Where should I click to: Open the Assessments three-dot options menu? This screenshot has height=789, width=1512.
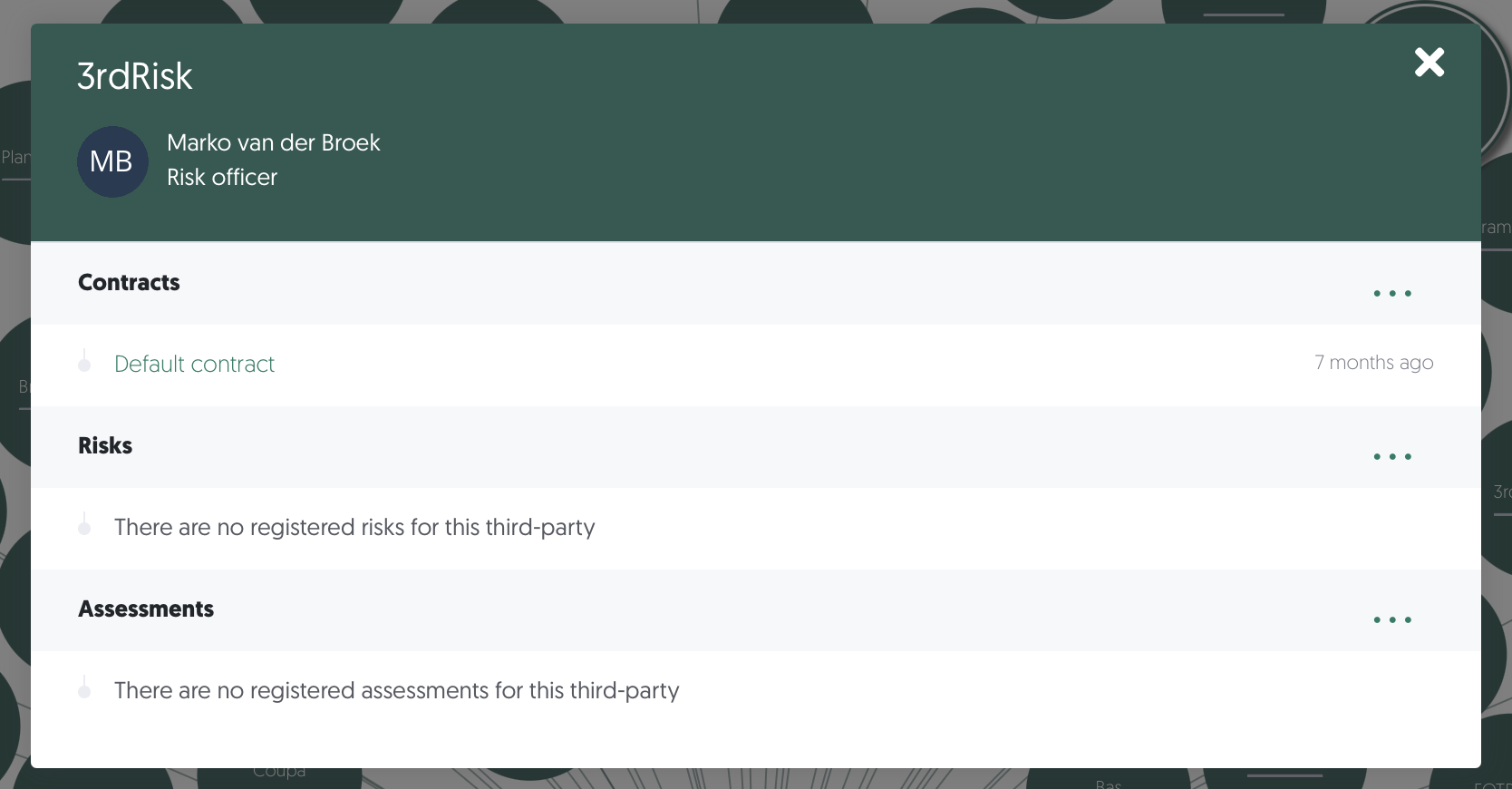pos(1392,619)
